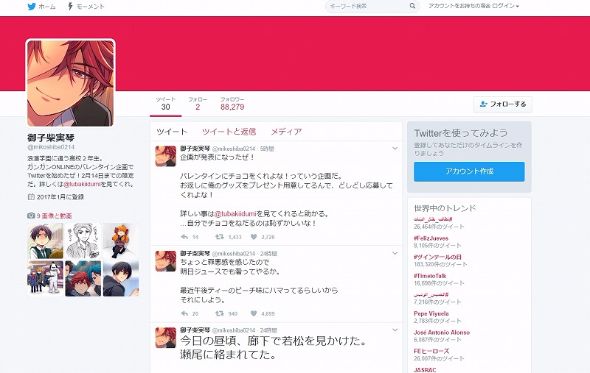The height and width of the screenshot is (373, 590).
Task: Switch to ツイートと返信 tab
Action: (229, 132)
